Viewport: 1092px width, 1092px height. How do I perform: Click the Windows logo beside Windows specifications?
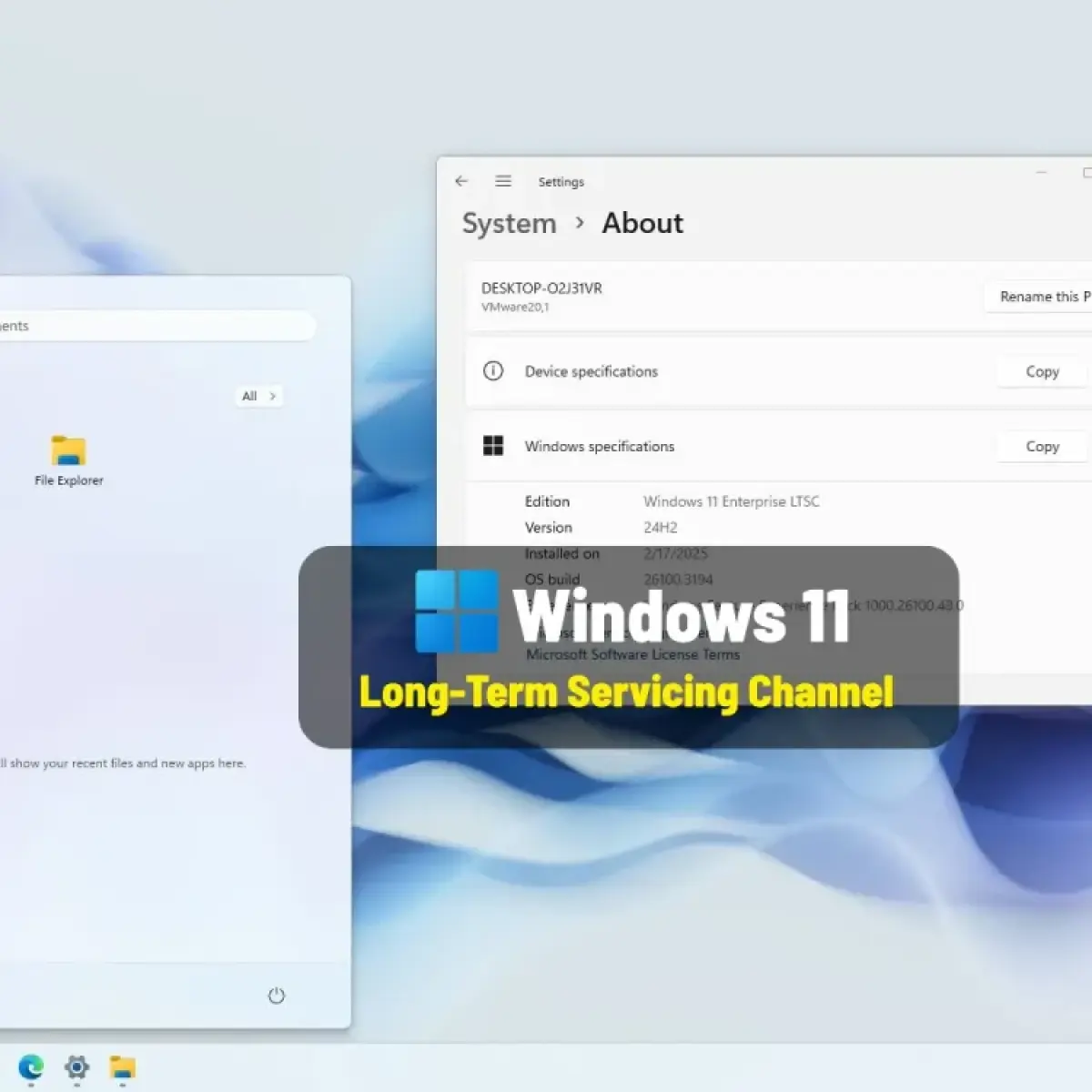click(x=493, y=446)
